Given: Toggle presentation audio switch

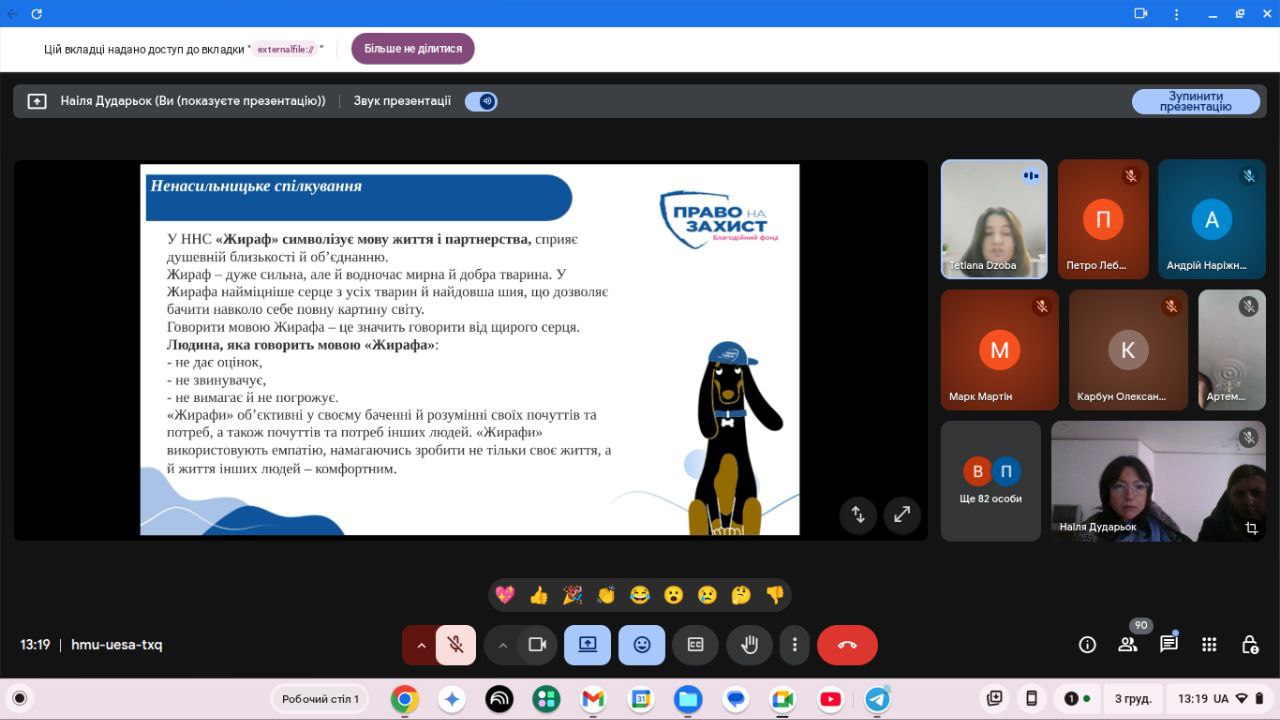Looking at the screenshot, I should 481,101.
